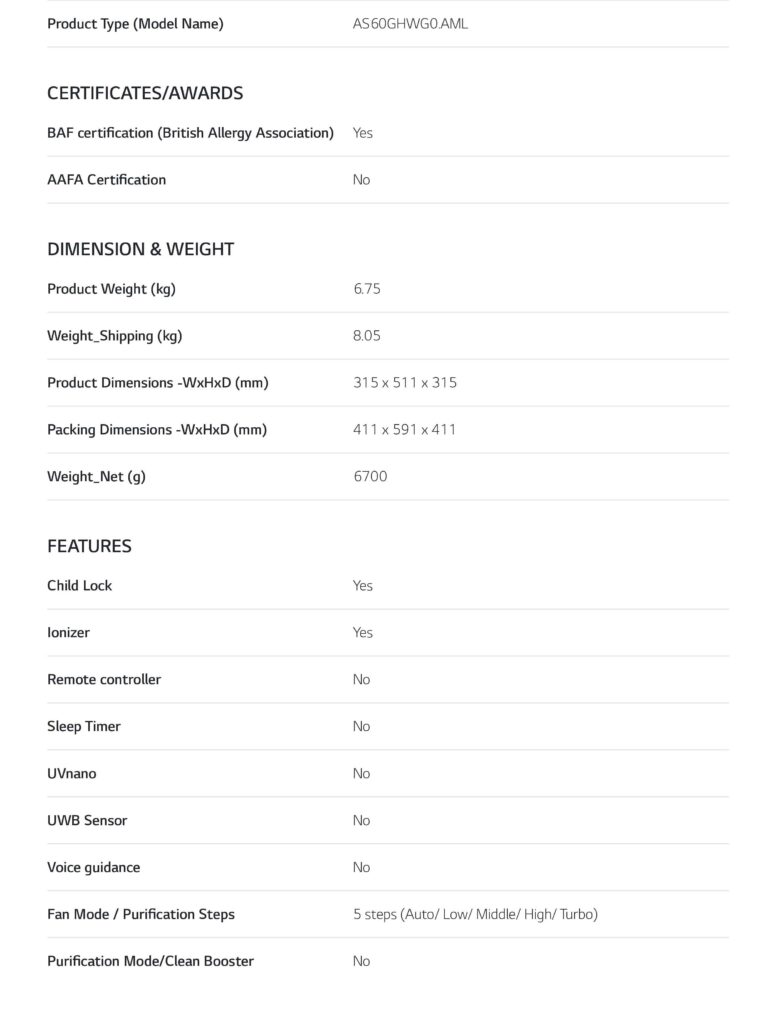Click the Child Lock feature label
775x1024 pixels.
(x=80, y=586)
